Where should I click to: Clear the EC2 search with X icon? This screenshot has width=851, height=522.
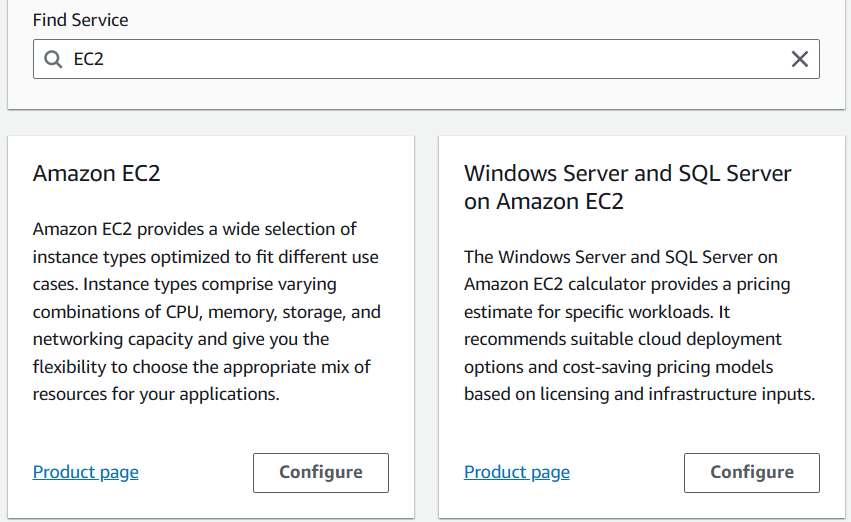(x=799, y=59)
